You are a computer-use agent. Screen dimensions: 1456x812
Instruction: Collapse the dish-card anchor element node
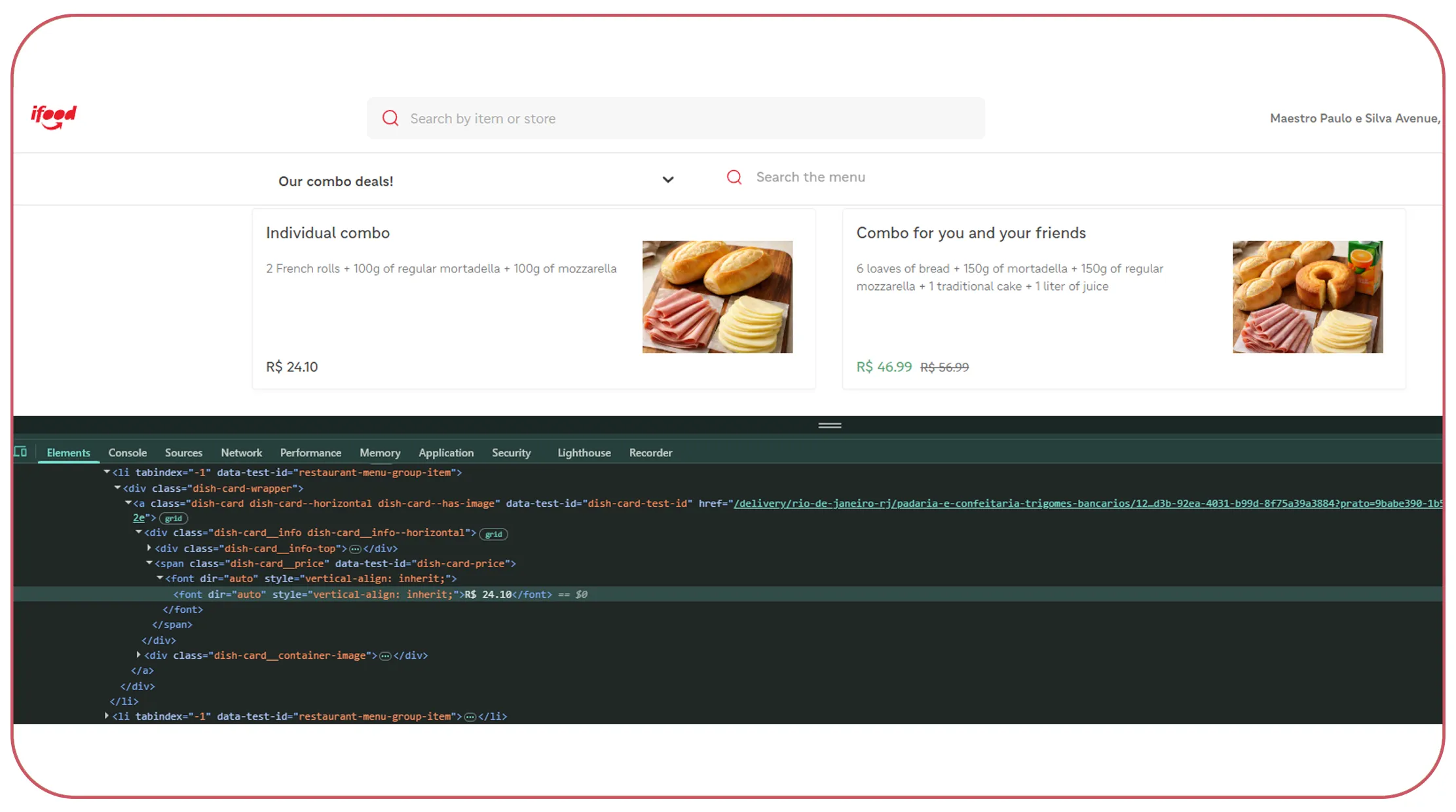tap(128, 503)
